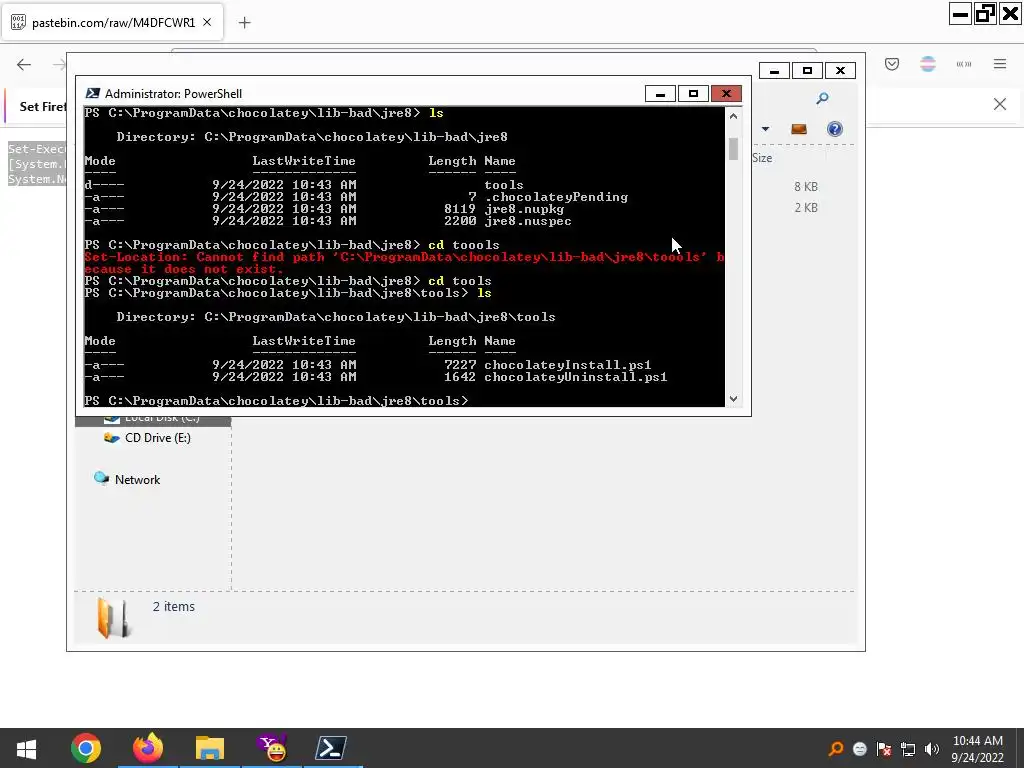Click PowerShell scrollbar up arrow

point(733,116)
